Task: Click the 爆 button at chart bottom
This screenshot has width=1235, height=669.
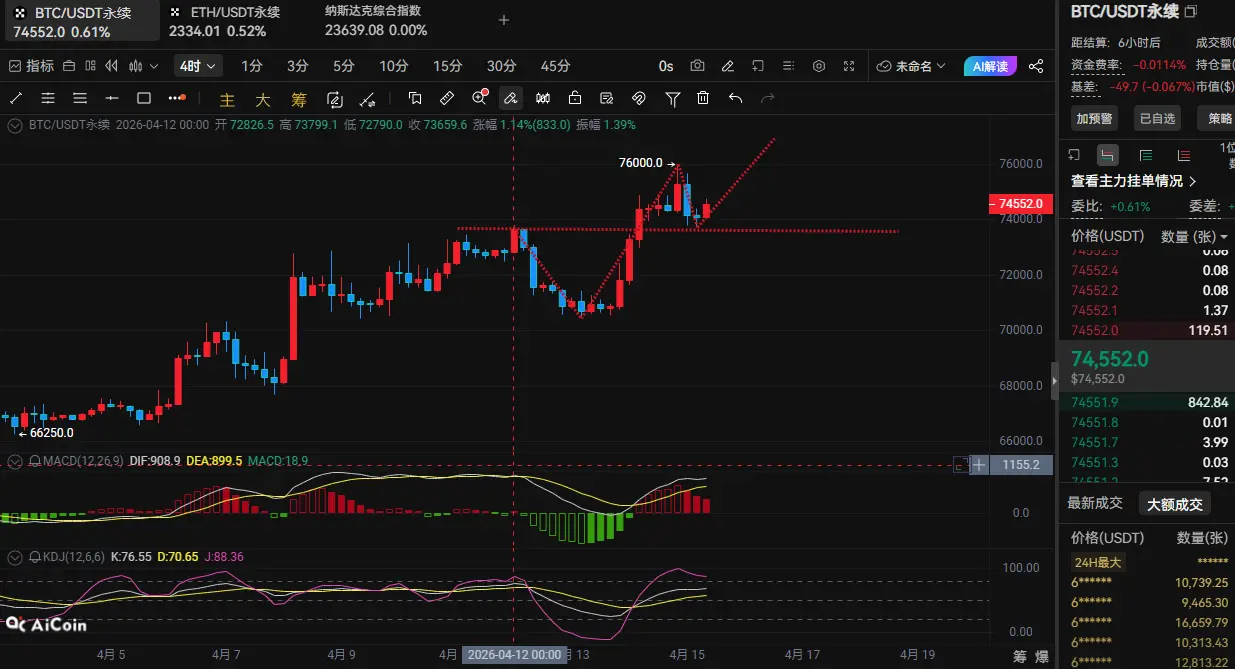Action: coord(1042,657)
